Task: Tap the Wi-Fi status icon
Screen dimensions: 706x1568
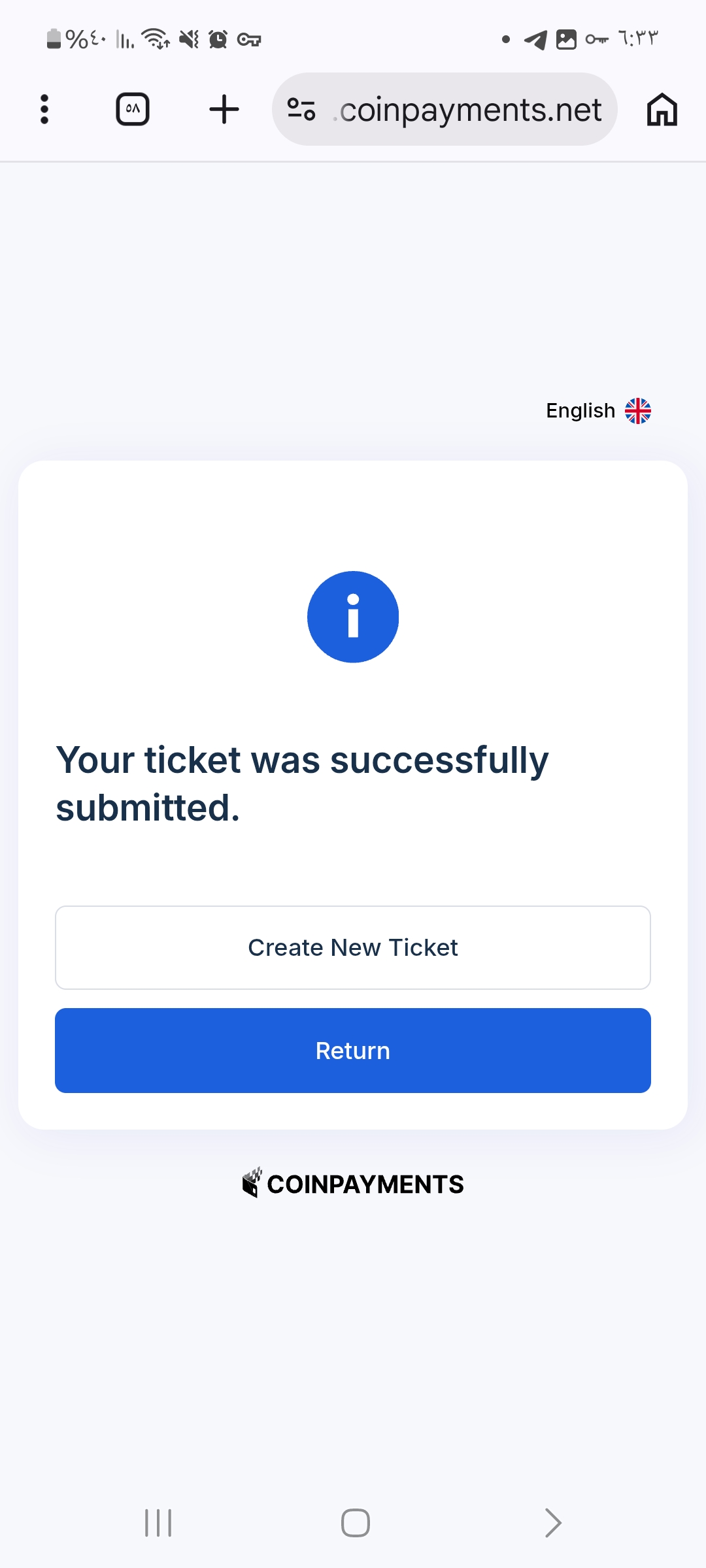Action: (x=156, y=39)
